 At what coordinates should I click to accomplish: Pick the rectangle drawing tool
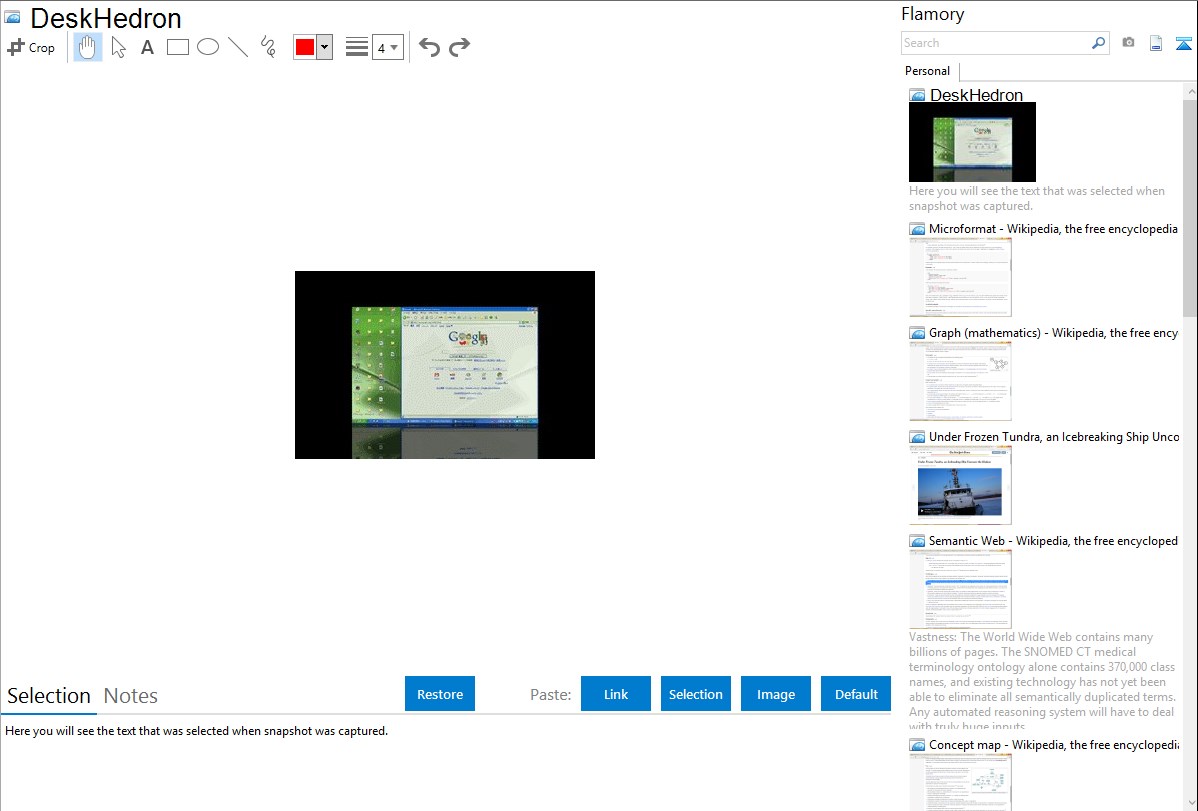[178, 47]
